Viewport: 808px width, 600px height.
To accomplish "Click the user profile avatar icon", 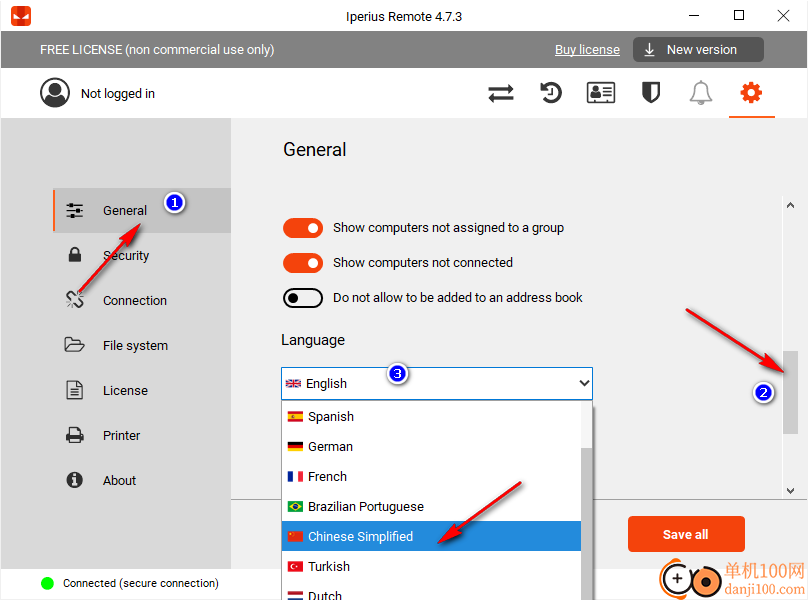I will click(55, 93).
